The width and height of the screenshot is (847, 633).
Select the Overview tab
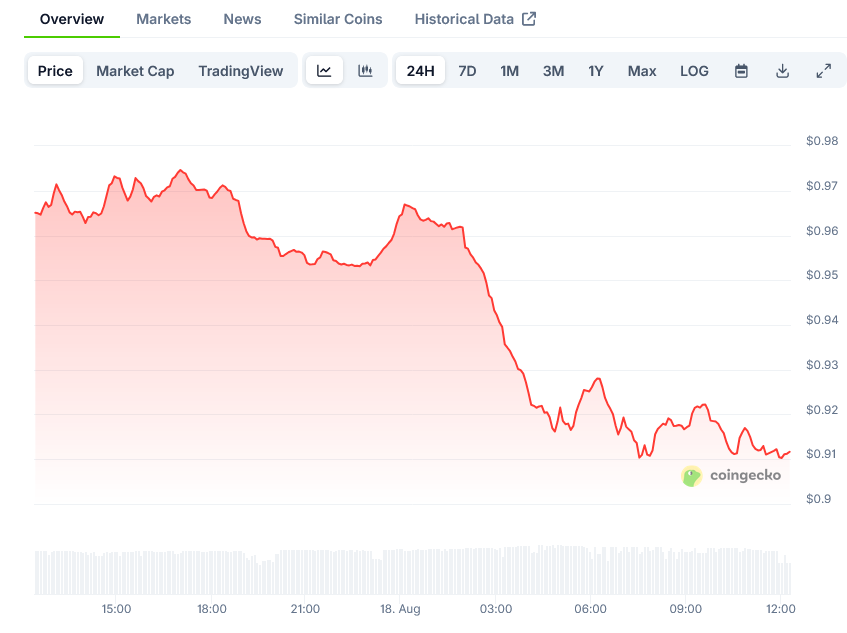point(72,19)
